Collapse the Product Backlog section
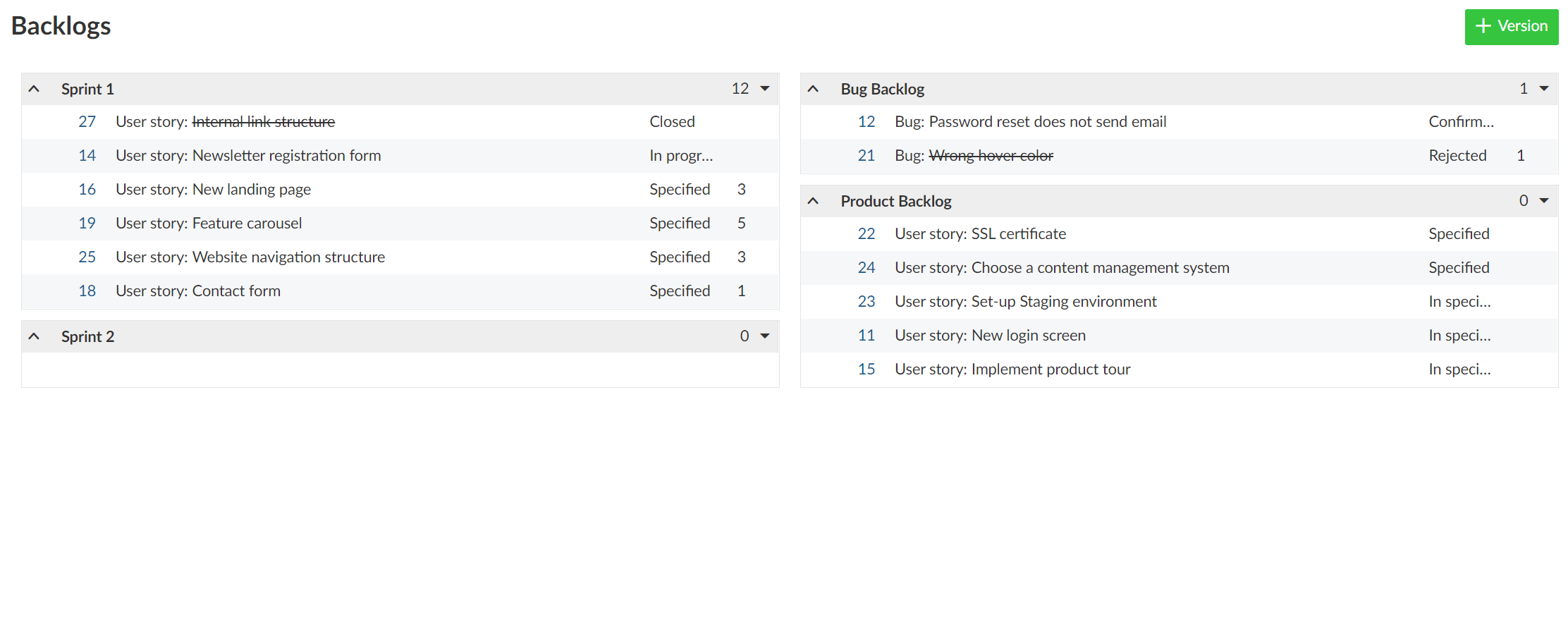 (x=814, y=201)
